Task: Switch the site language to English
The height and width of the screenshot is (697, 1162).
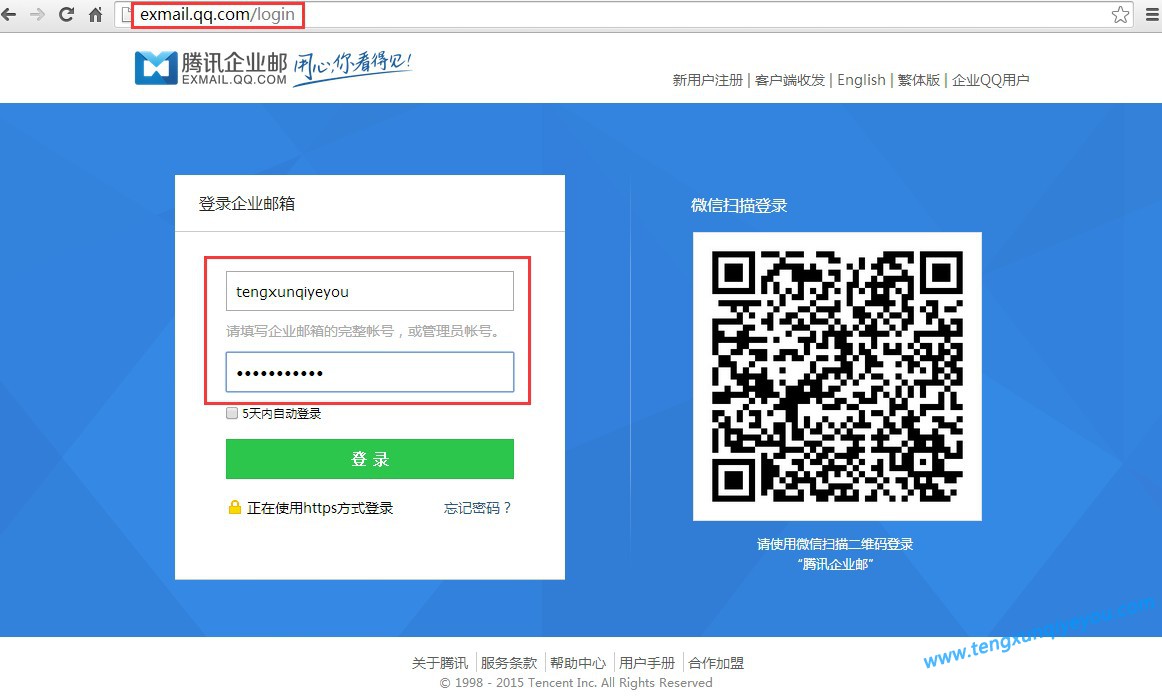Action: pyautogui.click(x=861, y=80)
